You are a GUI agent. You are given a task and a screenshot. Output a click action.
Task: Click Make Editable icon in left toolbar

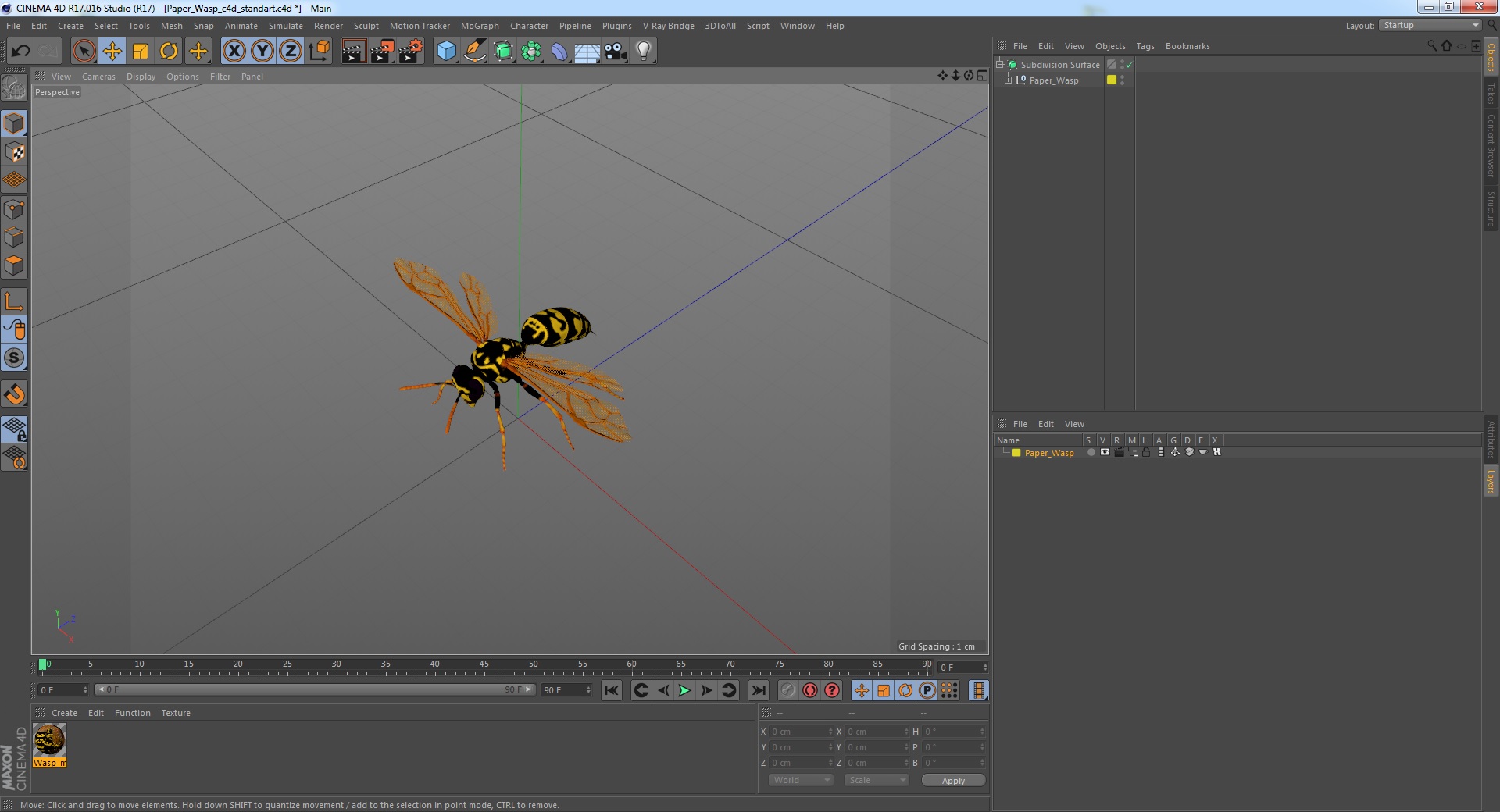pos(14,88)
